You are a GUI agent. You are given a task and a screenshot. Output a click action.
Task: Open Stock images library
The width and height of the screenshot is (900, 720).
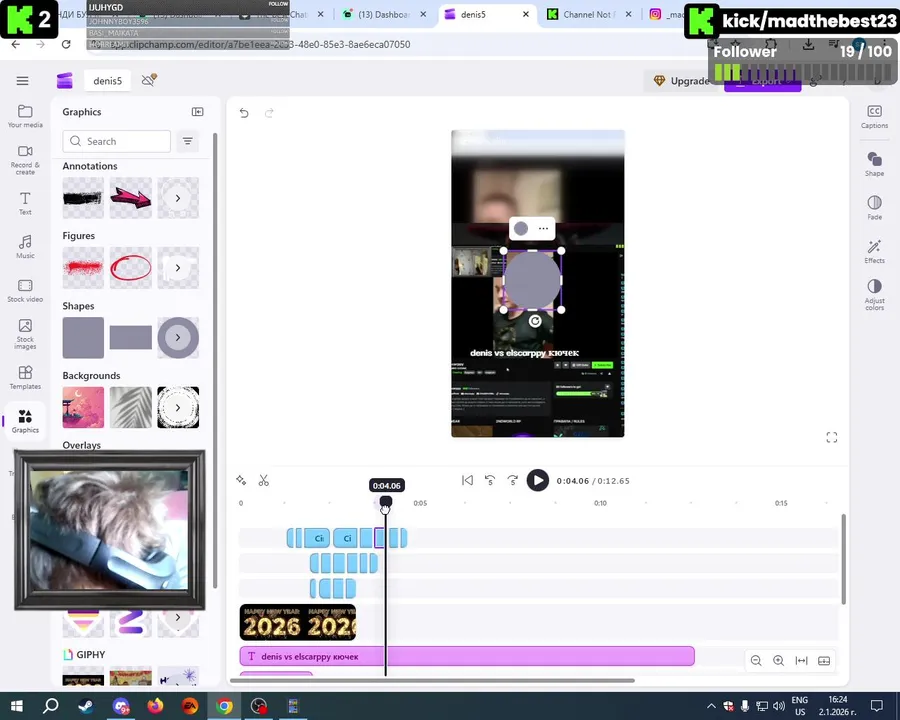coord(25,334)
